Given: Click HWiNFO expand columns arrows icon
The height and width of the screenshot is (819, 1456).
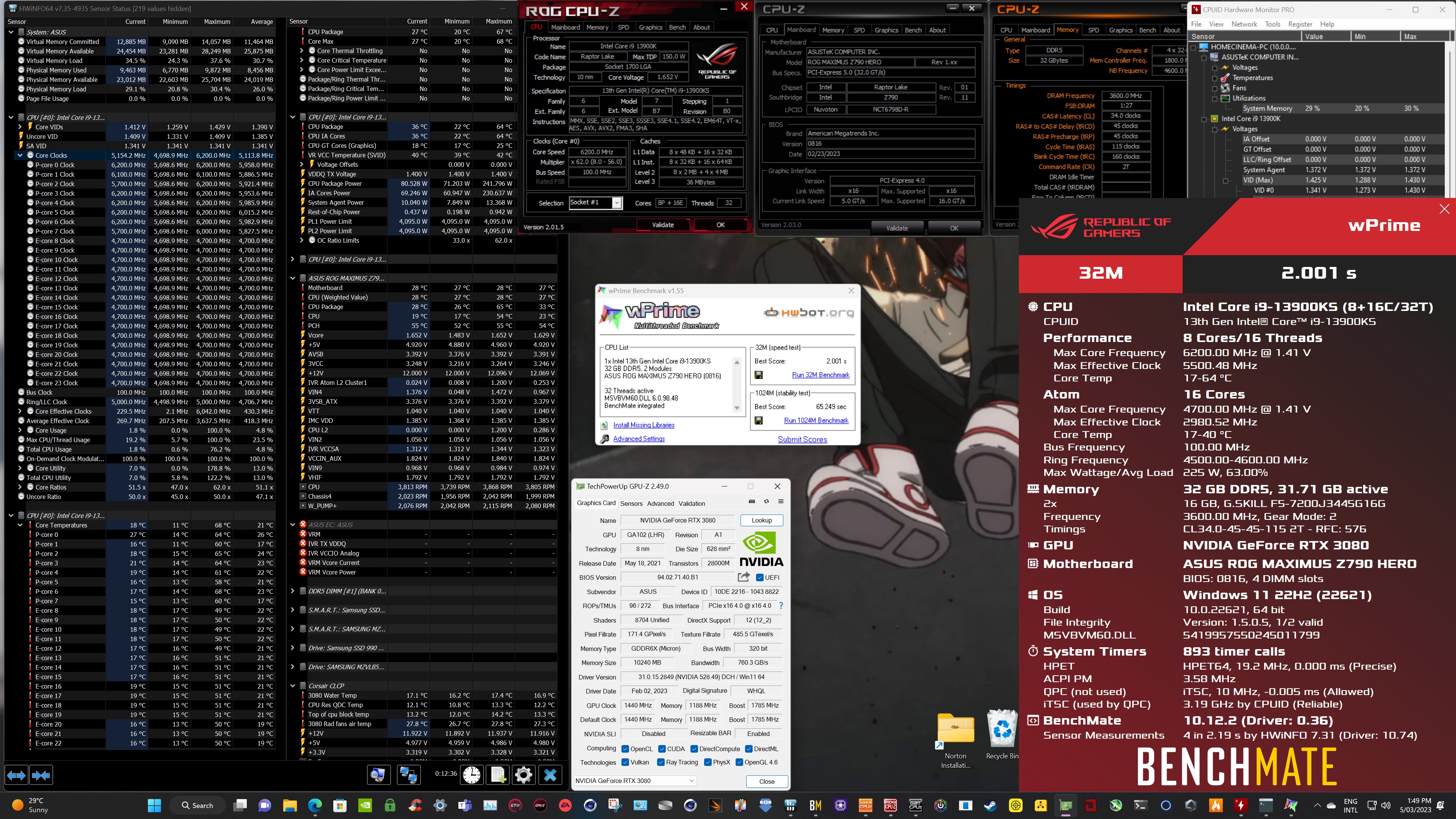Looking at the screenshot, I should [x=16, y=775].
